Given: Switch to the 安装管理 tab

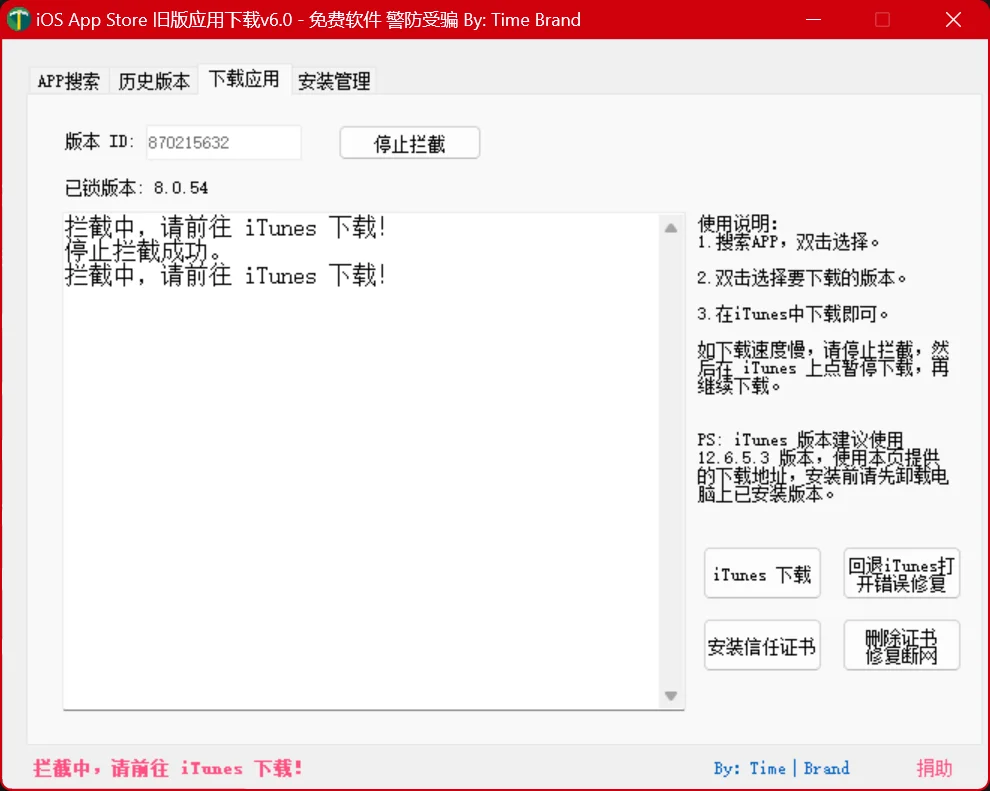Looking at the screenshot, I should (334, 80).
